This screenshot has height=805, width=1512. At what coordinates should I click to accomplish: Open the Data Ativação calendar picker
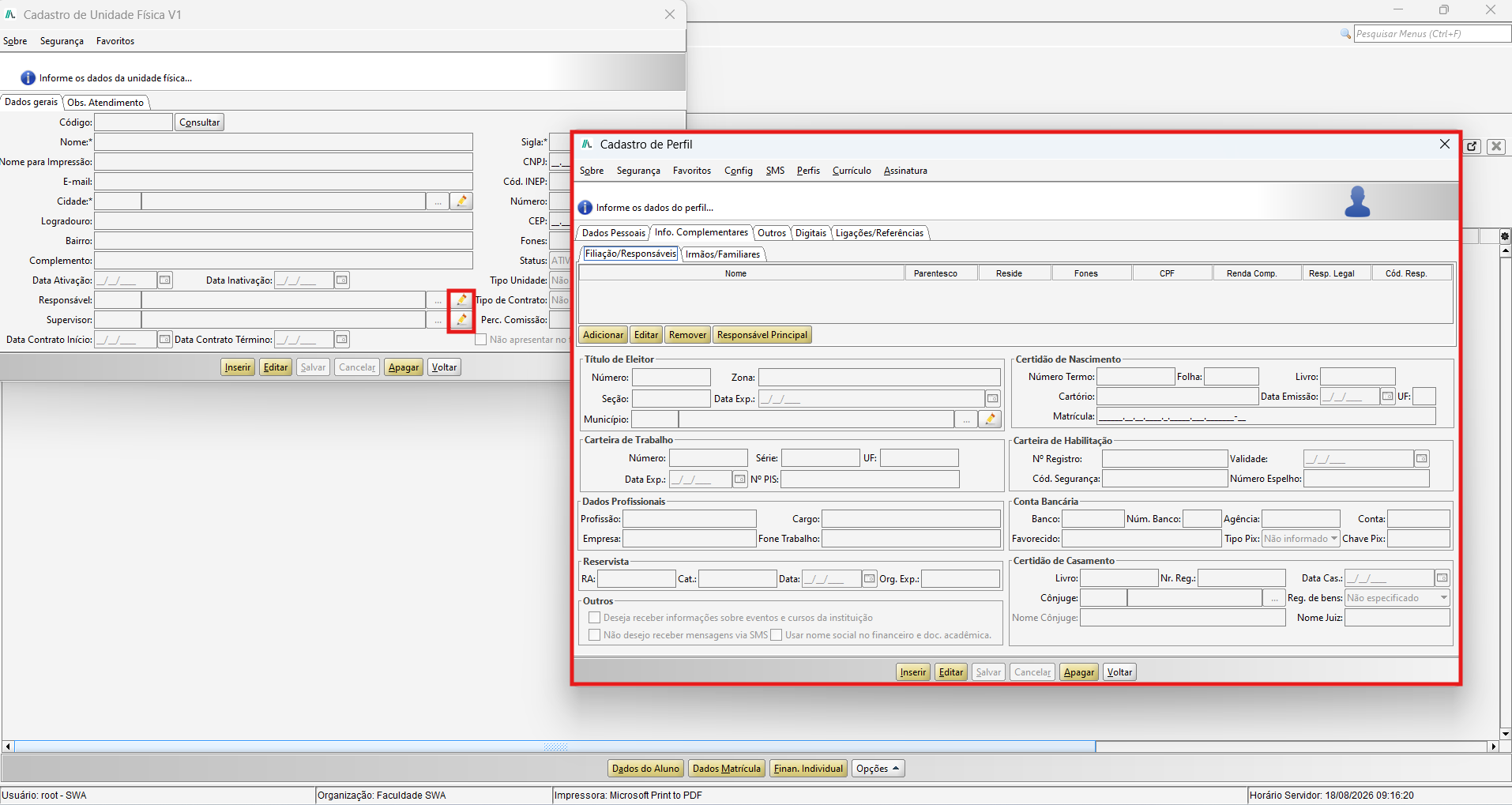click(x=164, y=280)
